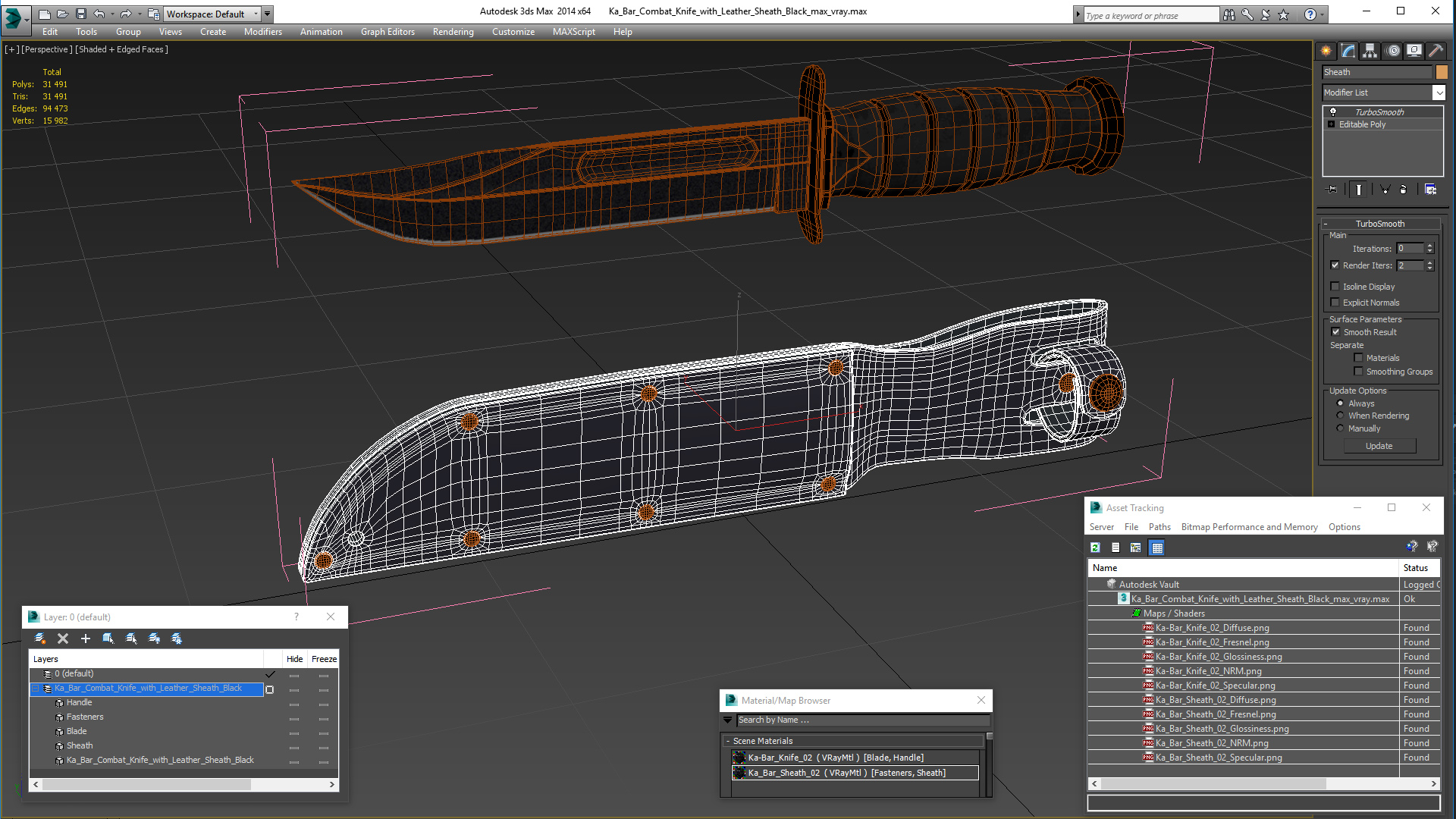
Task: Increase the Render Iters spinner value
Action: tap(1430, 262)
